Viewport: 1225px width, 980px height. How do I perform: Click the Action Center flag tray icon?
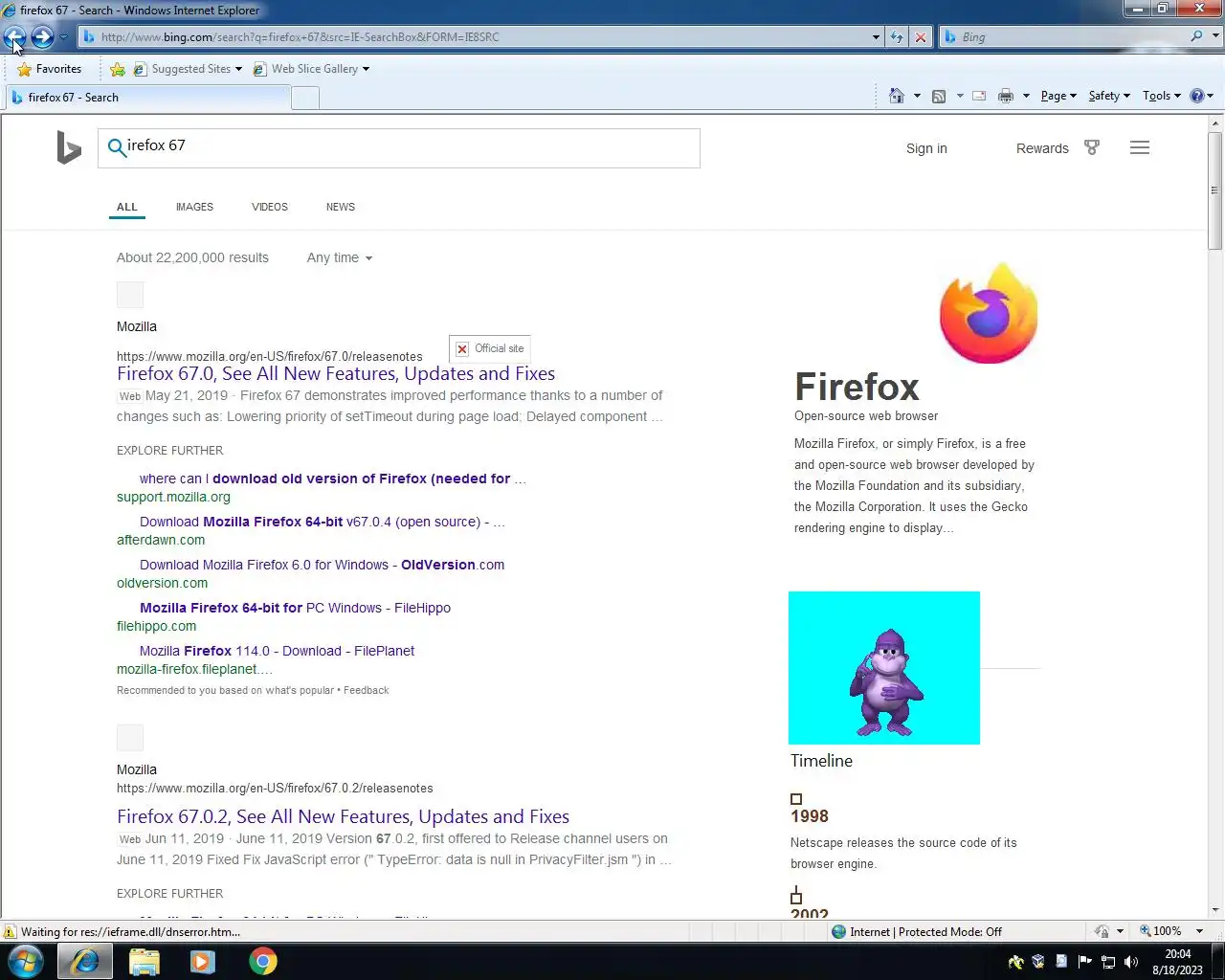pos(1084,962)
